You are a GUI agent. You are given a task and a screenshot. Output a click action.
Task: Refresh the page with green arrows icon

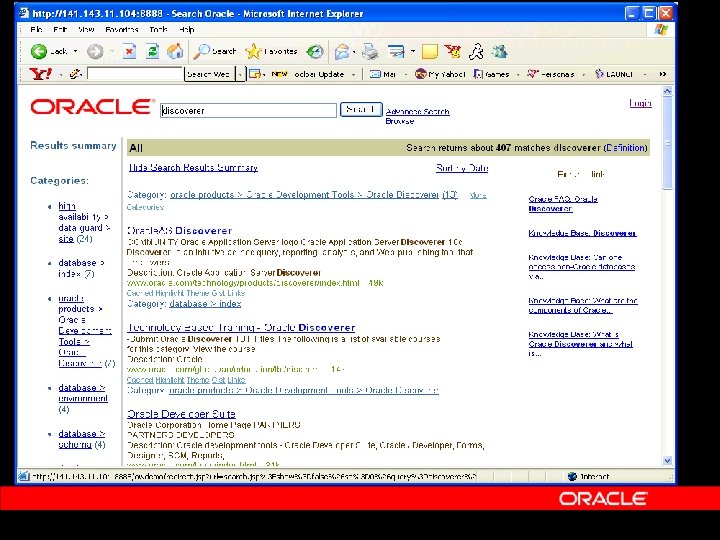(x=152, y=51)
